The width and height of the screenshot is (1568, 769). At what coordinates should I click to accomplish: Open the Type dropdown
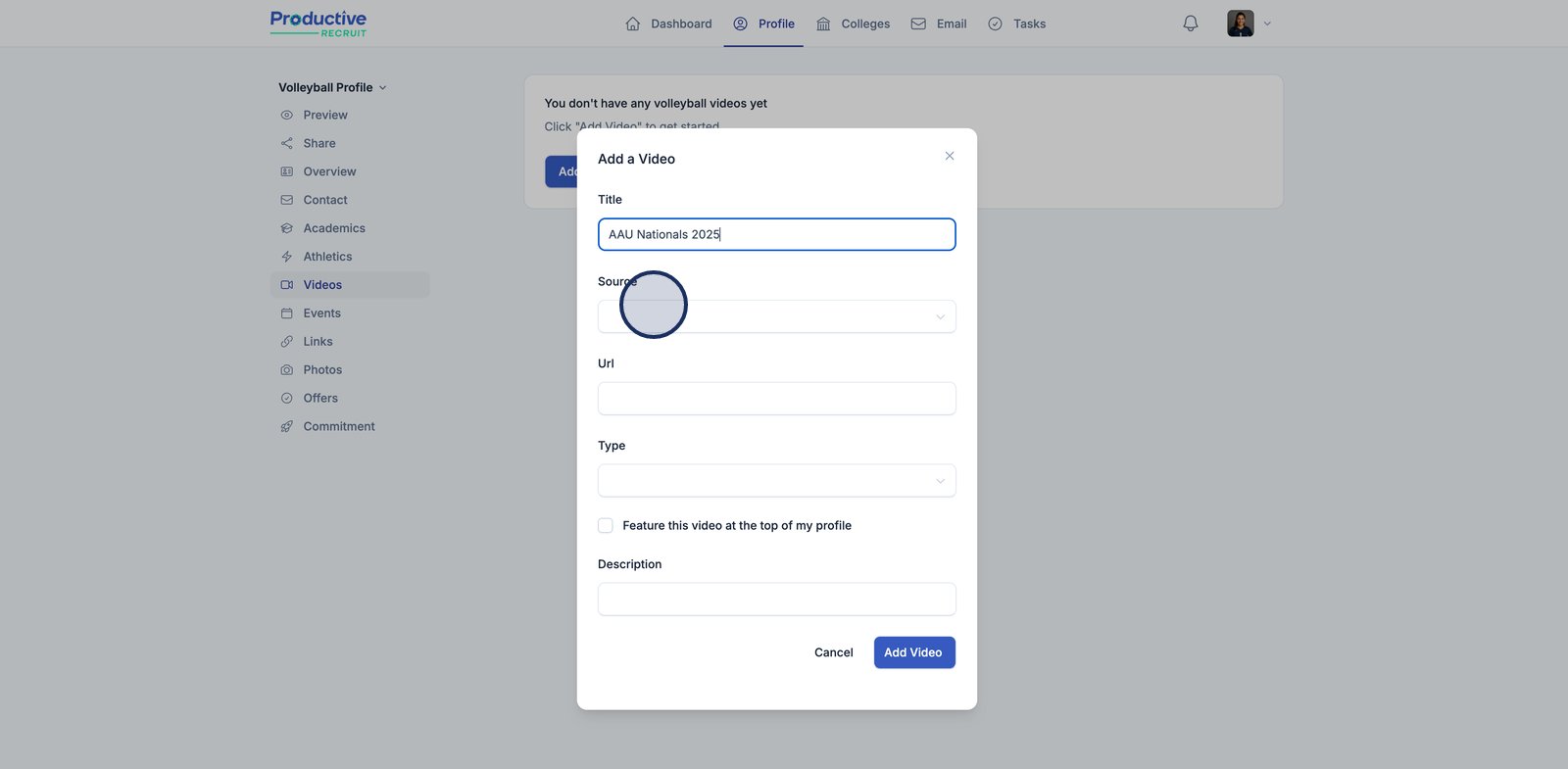click(776, 481)
